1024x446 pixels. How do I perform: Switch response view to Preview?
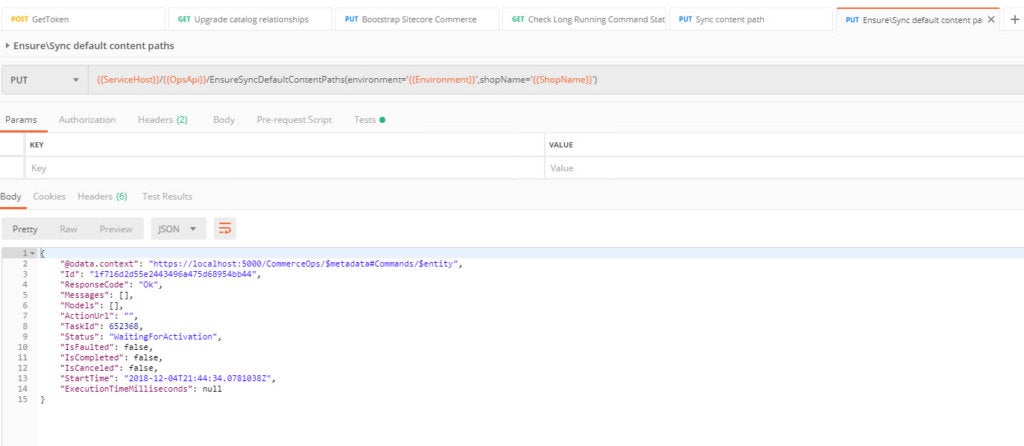(115, 229)
